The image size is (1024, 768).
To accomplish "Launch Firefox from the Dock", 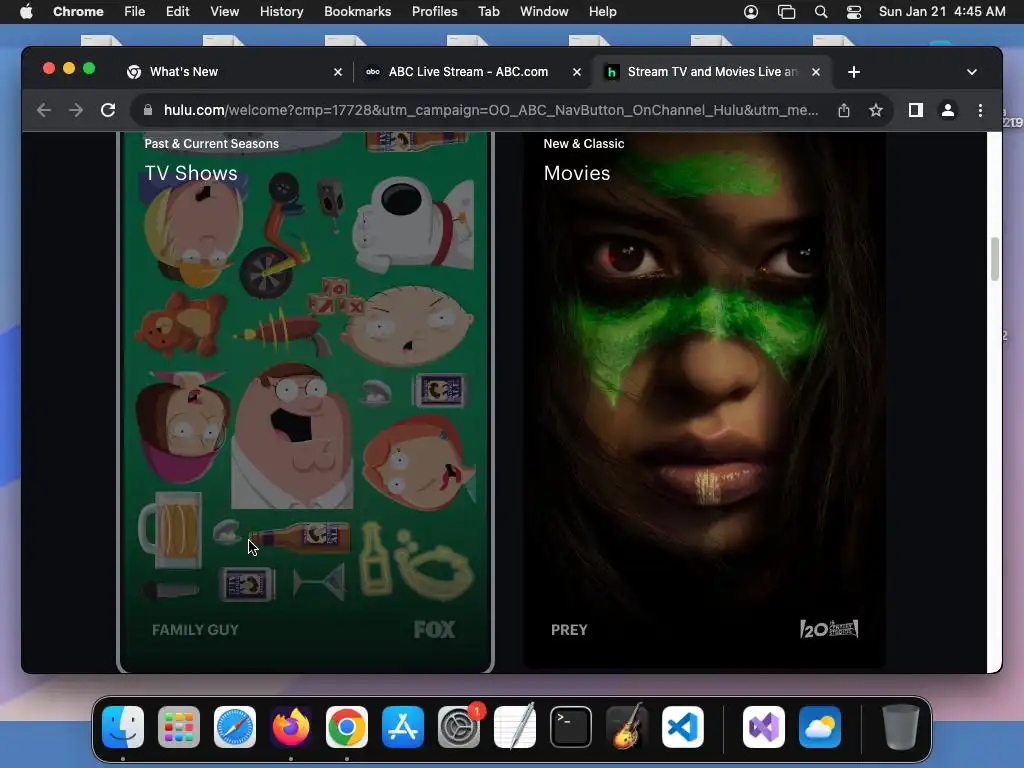I will (x=291, y=727).
